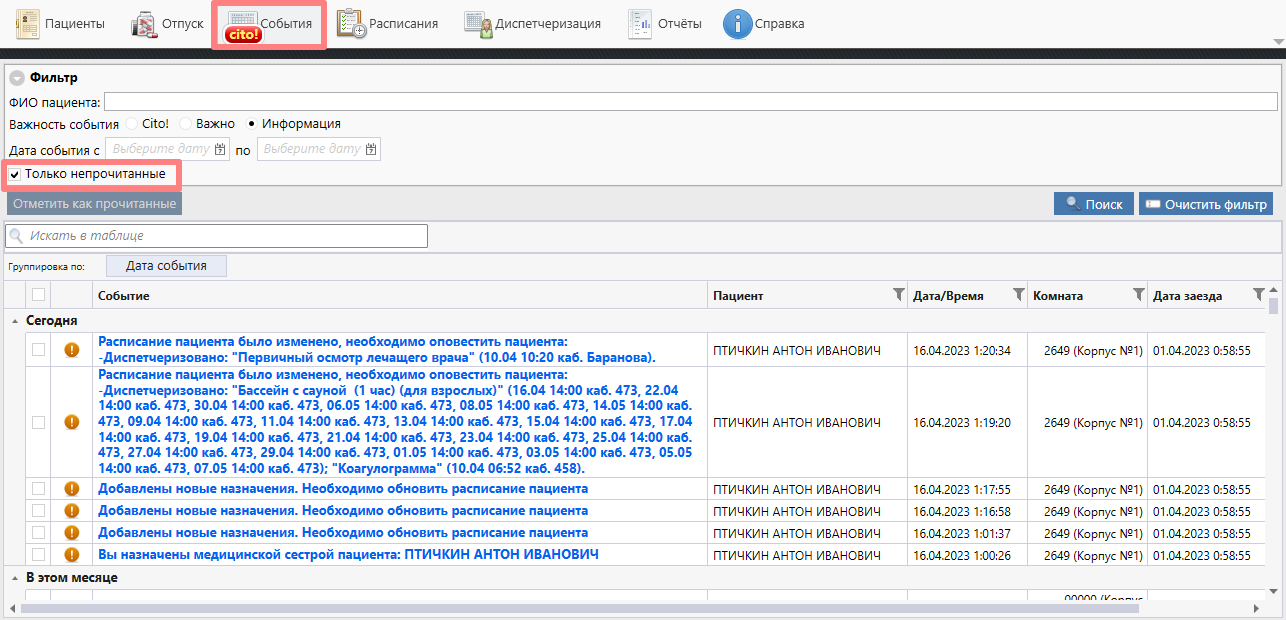This screenshot has height=620, width=1286.
Task: Open calendar picker for event start date
Action: 220,149
